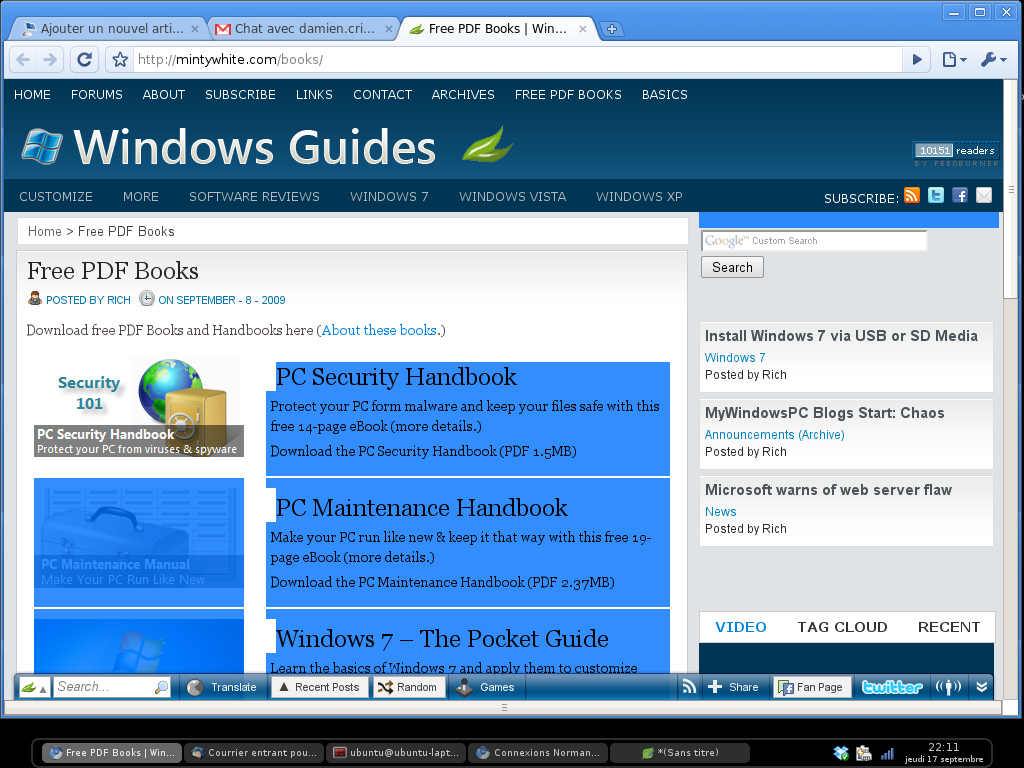Follow the 'About these books' link
The height and width of the screenshot is (768, 1024).
click(x=379, y=330)
